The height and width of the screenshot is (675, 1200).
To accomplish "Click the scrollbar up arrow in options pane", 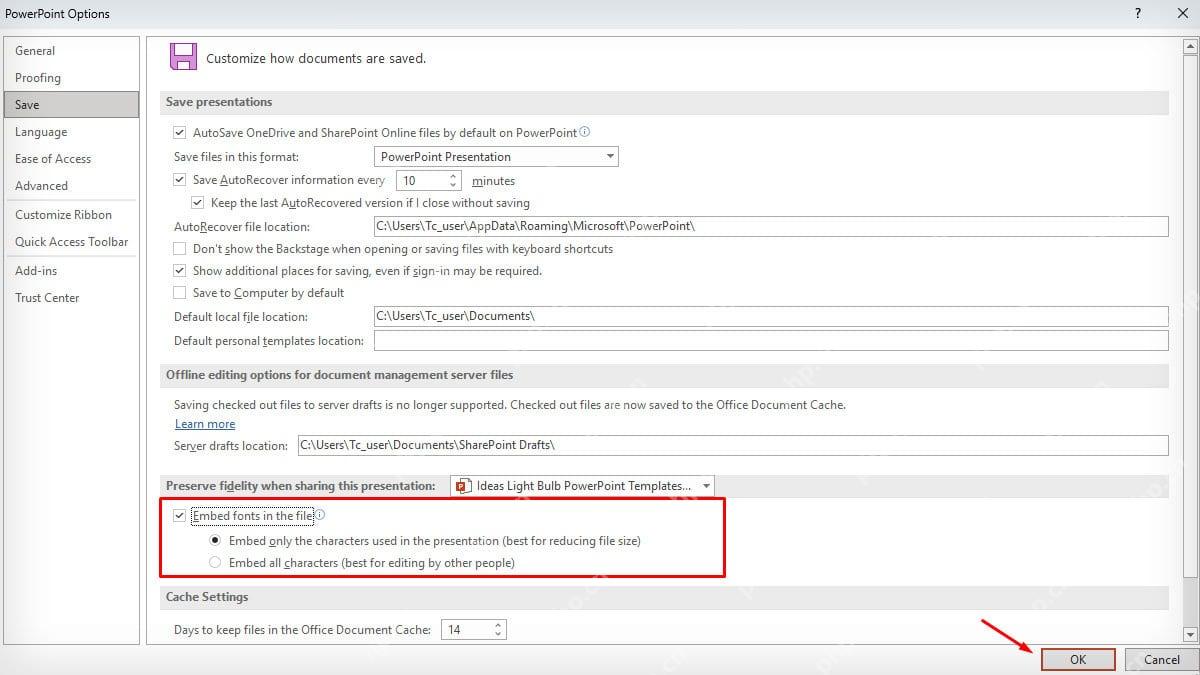I will pyautogui.click(x=1190, y=45).
